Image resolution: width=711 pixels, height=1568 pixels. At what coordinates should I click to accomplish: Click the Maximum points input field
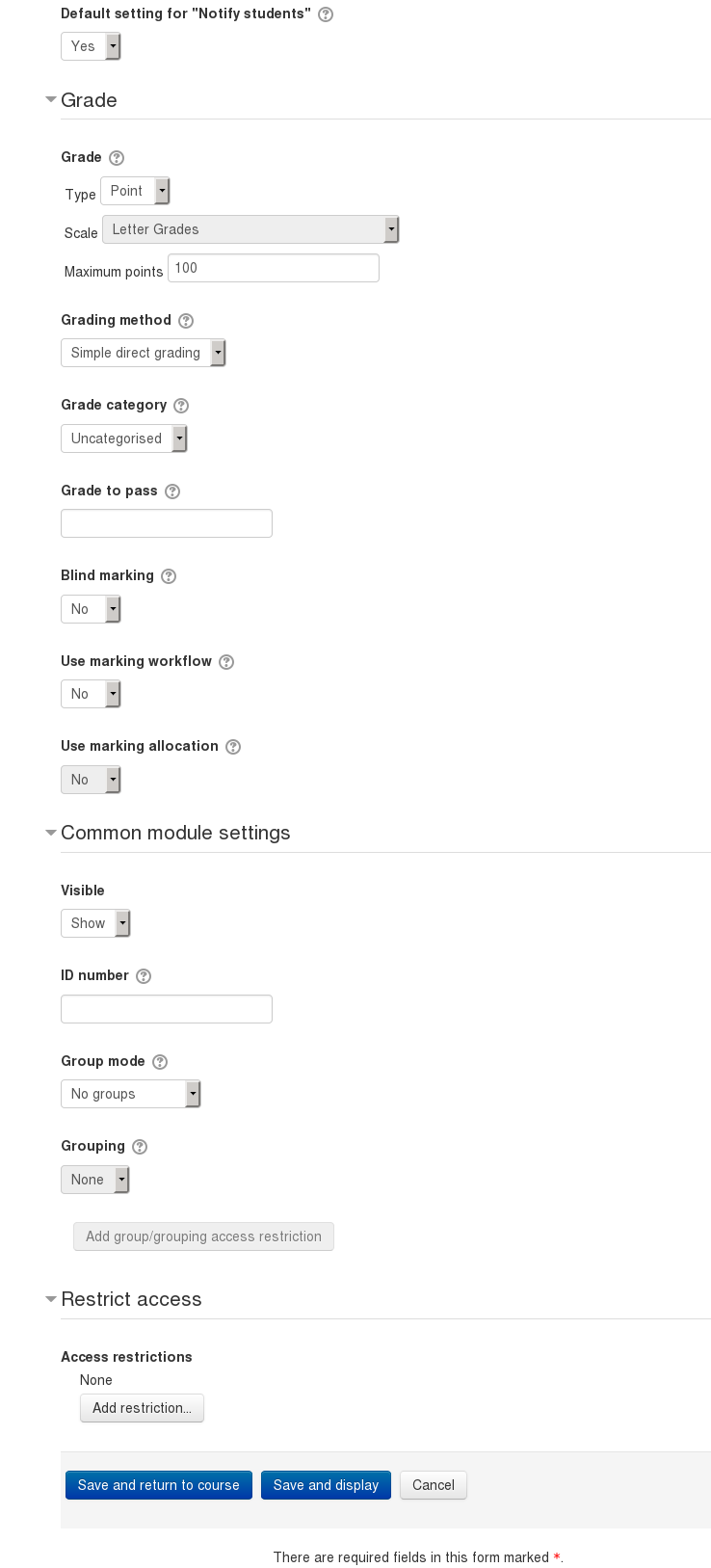pos(274,268)
